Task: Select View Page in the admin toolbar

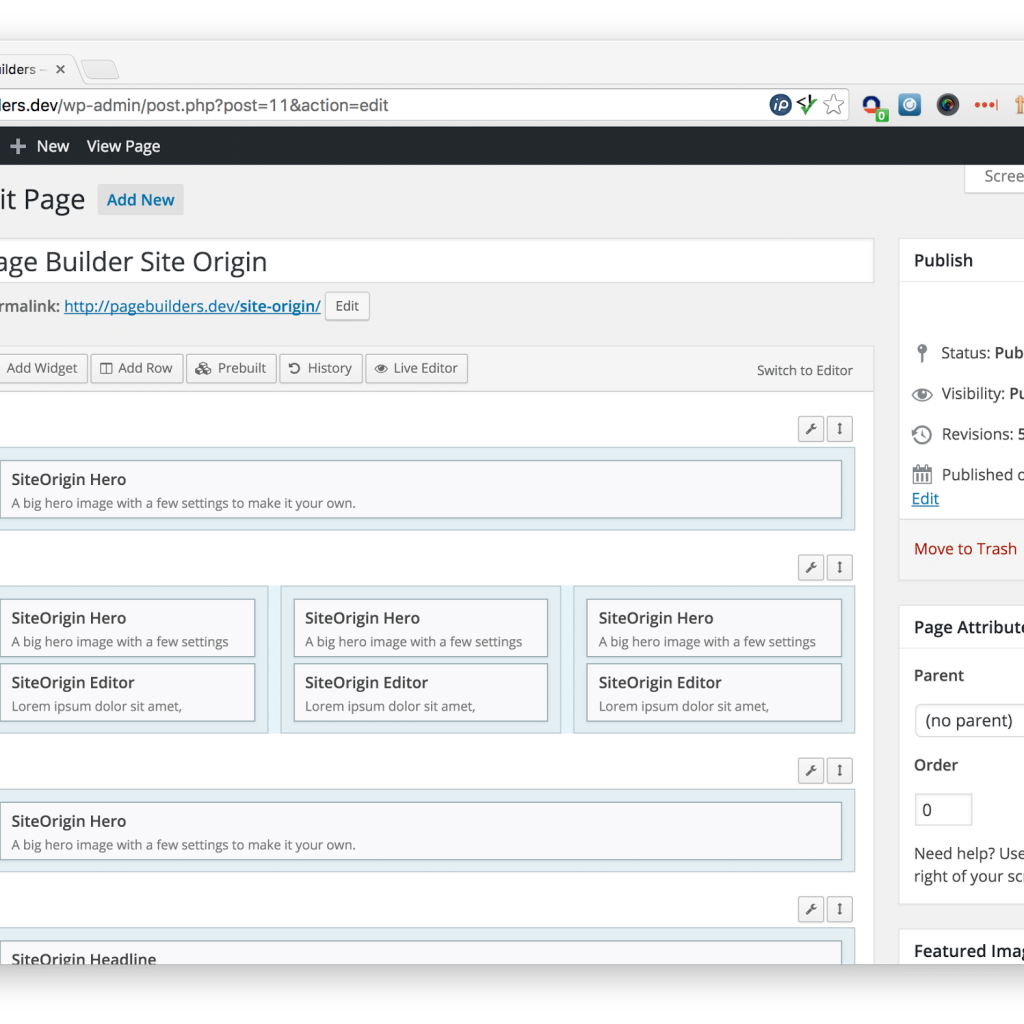Action: coord(122,146)
